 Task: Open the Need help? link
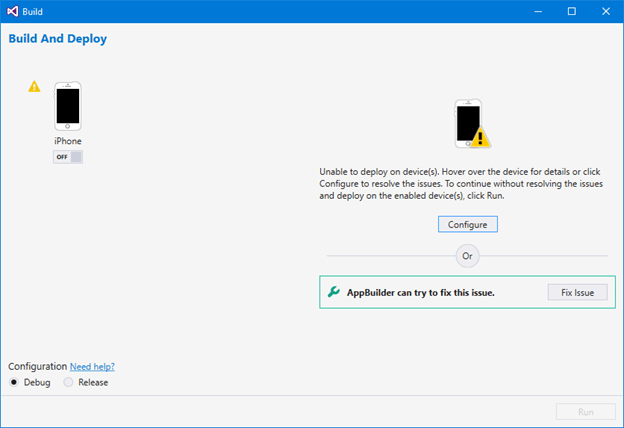click(92, 366)
